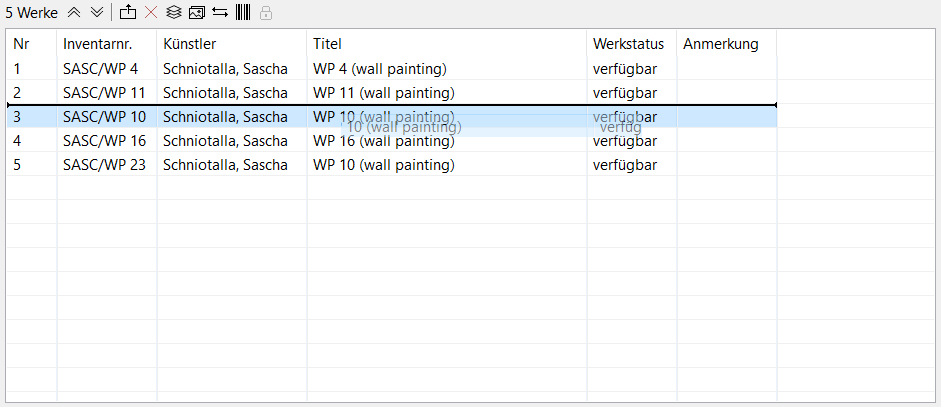Select row SASC/WP 4
942x407 pixels.
(392, 69)
